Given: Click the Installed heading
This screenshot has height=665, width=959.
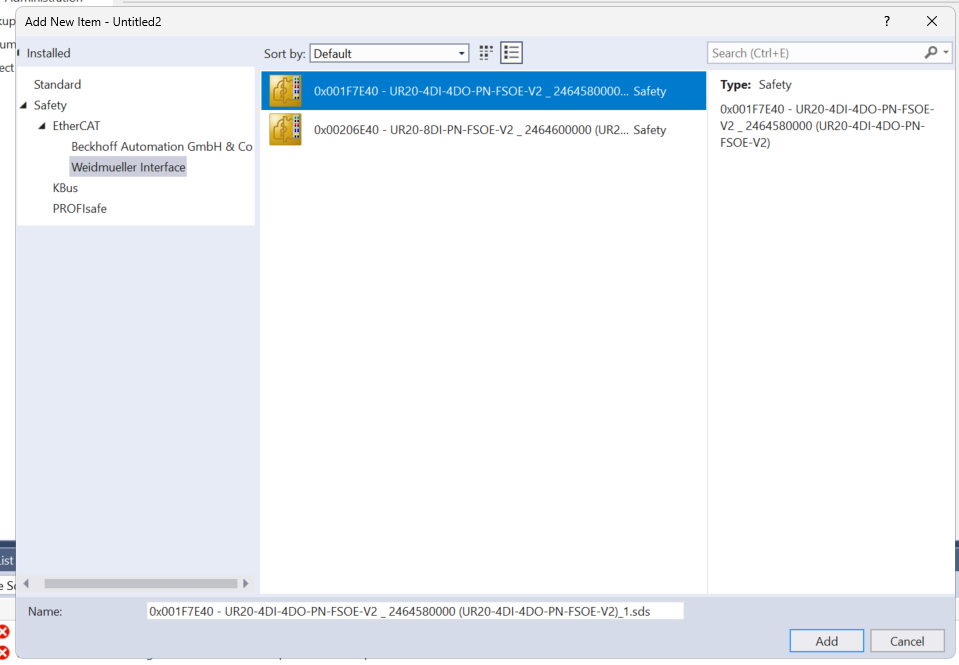Looking at the screenshot, I should [x=48, y=53].
